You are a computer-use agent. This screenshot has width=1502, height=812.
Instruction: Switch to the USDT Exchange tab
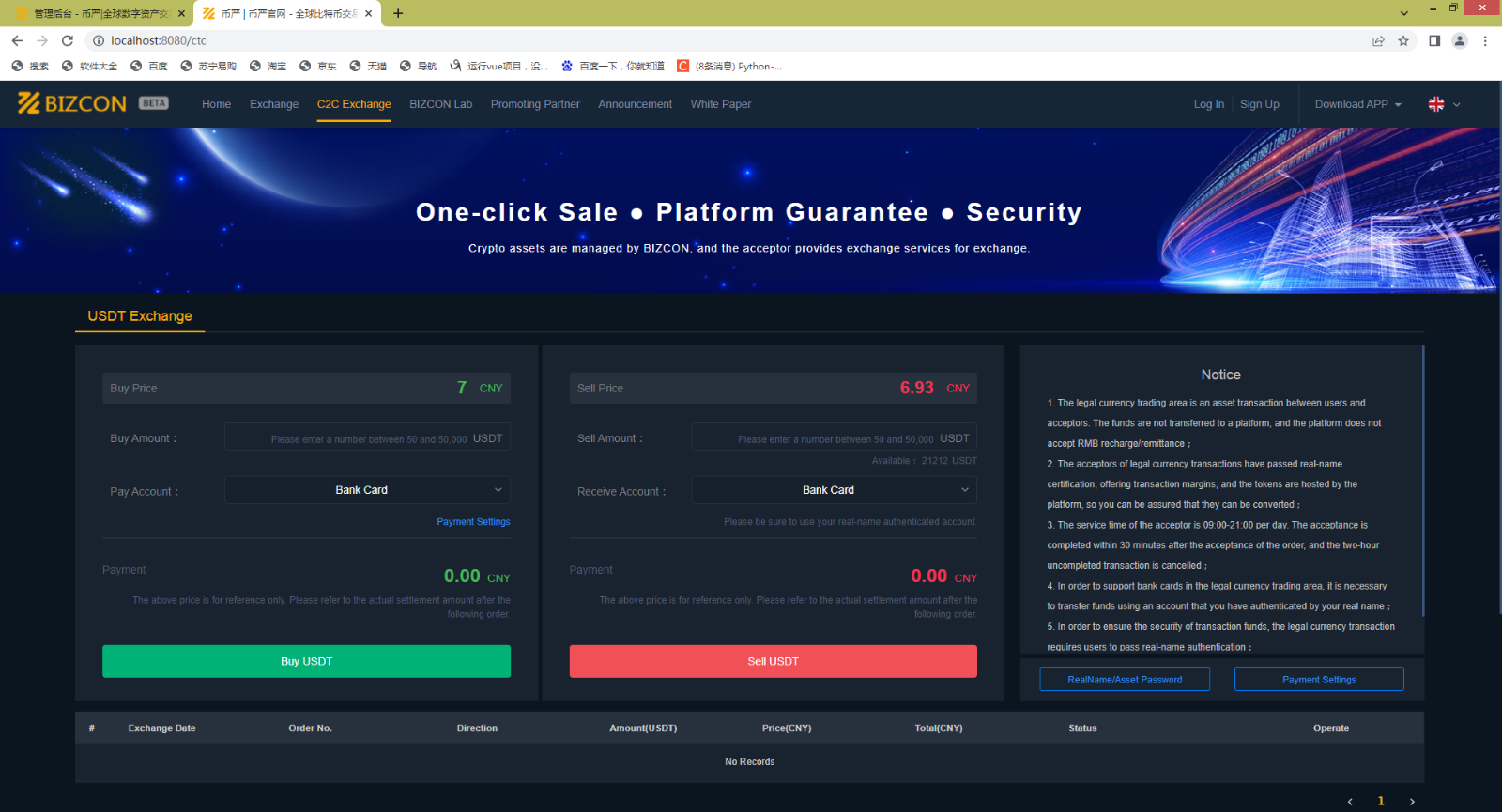140,316
